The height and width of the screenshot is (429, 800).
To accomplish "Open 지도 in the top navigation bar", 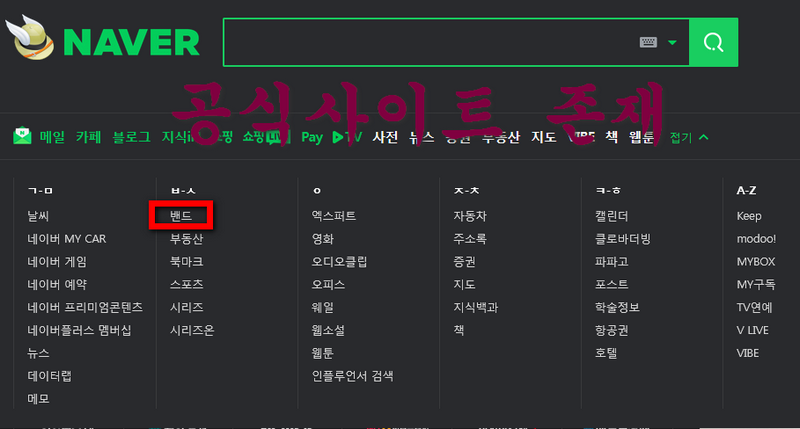I will pyautogui.click(x=544, y=137).
